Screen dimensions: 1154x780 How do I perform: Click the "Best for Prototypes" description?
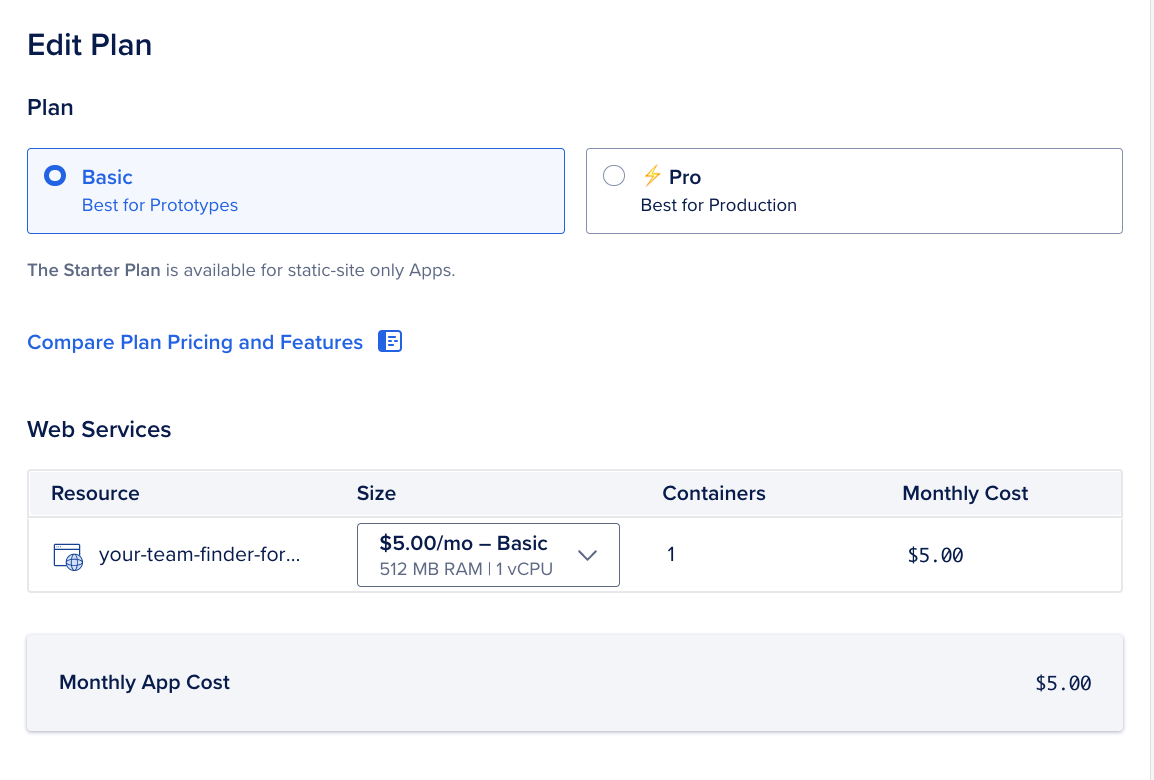click(x=160, y=205)
